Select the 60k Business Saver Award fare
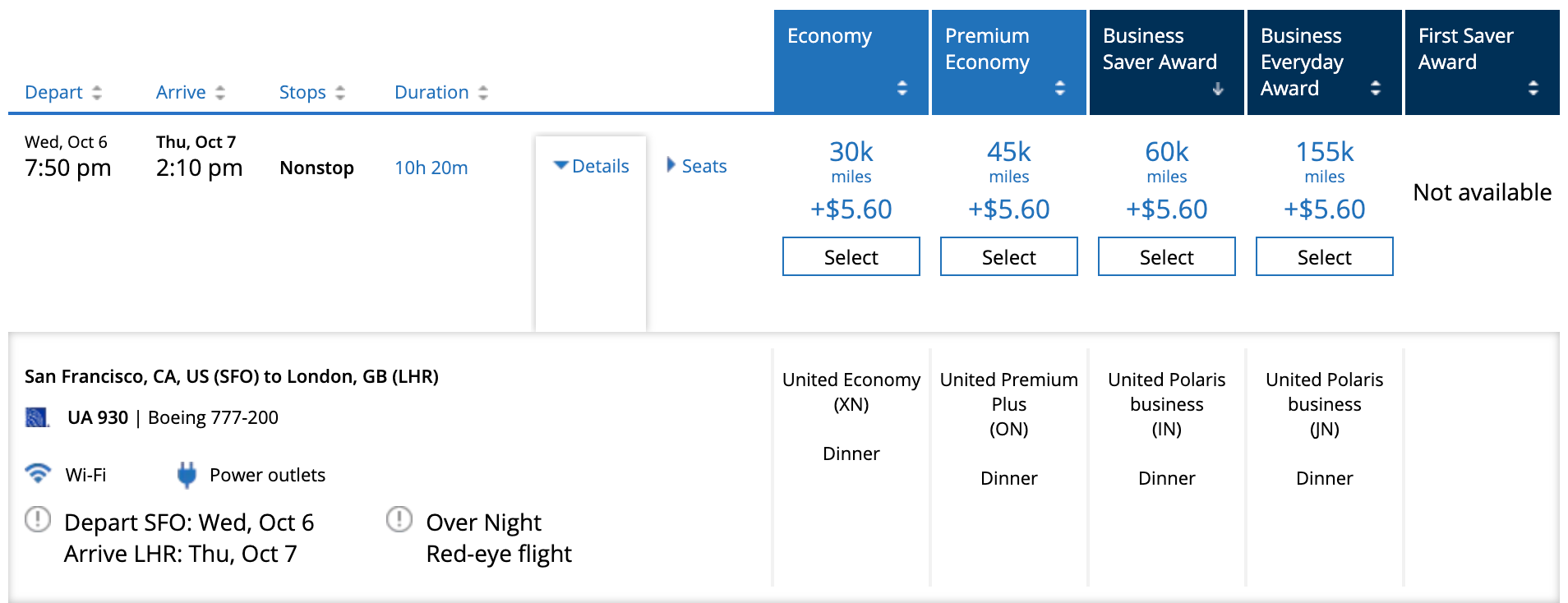Image resolution: width=1568 pixels, height=603 pixels. [x=1166, y=257]
